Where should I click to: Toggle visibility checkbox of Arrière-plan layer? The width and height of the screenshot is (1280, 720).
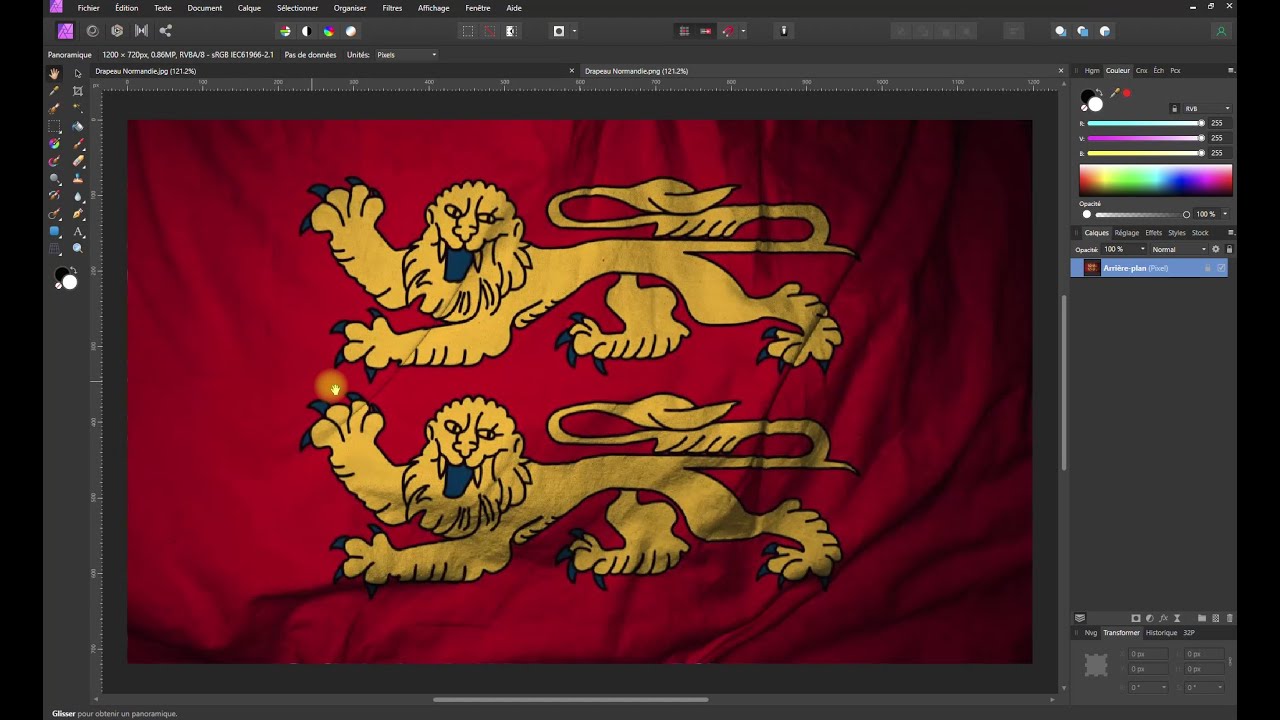click(1221, 268)
